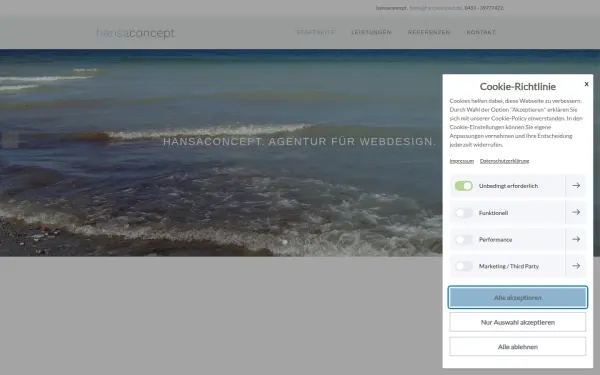Screen dimensions: 600x375
Task: Expand Performance details arrow
Action: [x=576, y=239]
